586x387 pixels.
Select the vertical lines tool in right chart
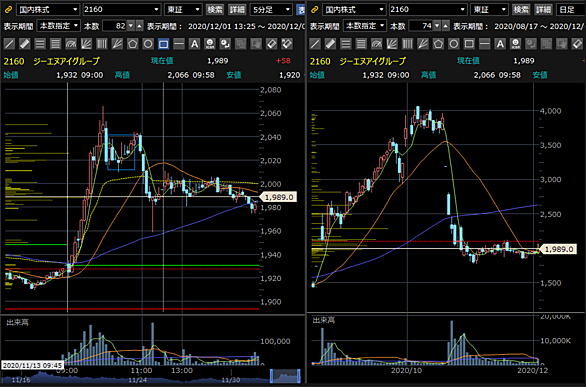tap(407, 44)
